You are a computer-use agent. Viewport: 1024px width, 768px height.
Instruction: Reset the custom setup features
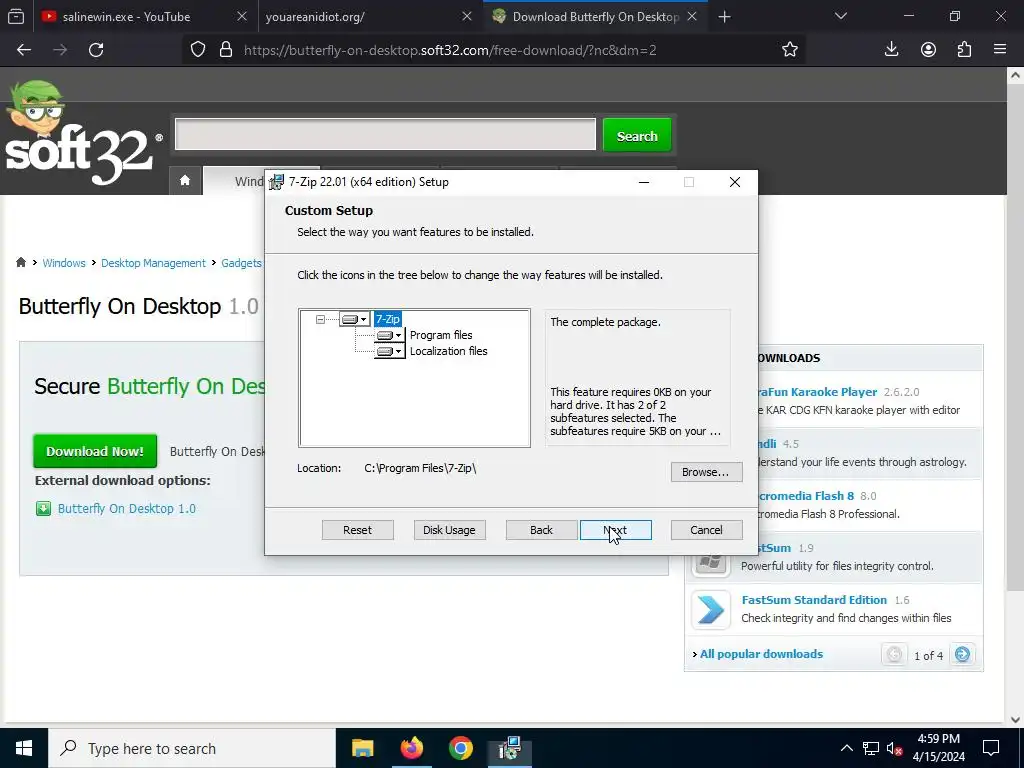point(357,530)
